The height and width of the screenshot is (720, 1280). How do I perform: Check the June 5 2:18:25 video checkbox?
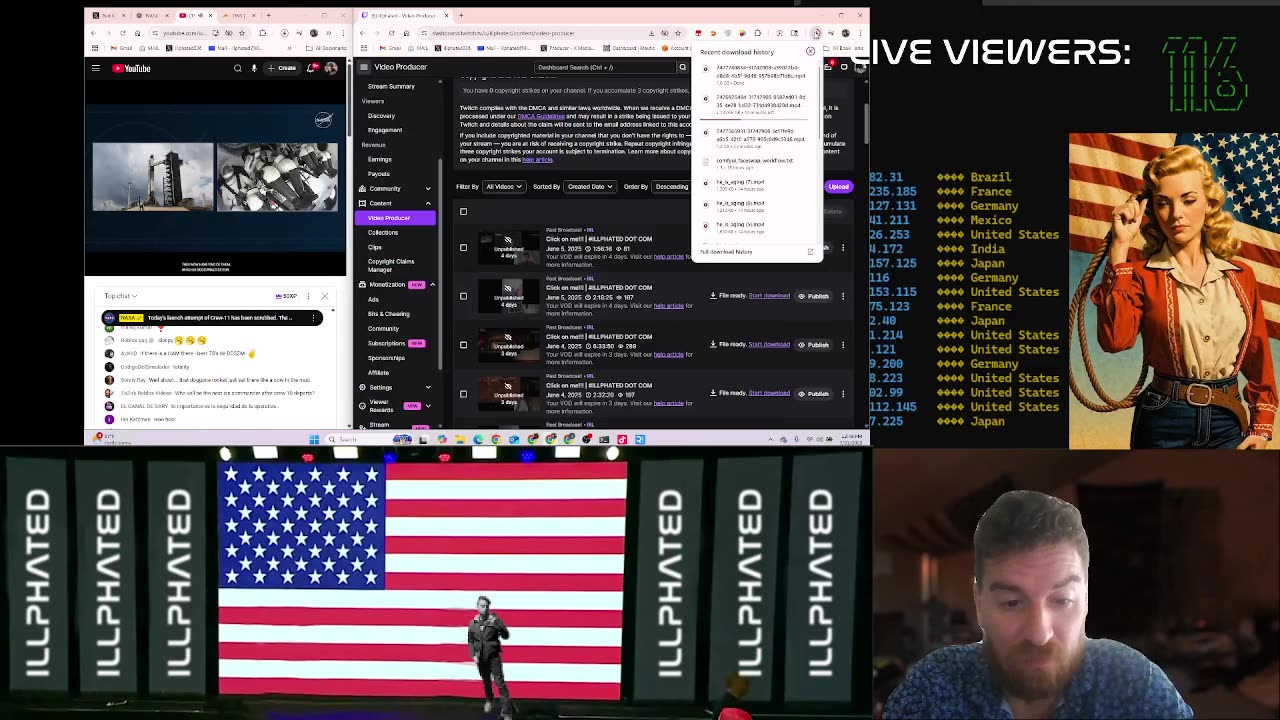click(x=463, y=296)
